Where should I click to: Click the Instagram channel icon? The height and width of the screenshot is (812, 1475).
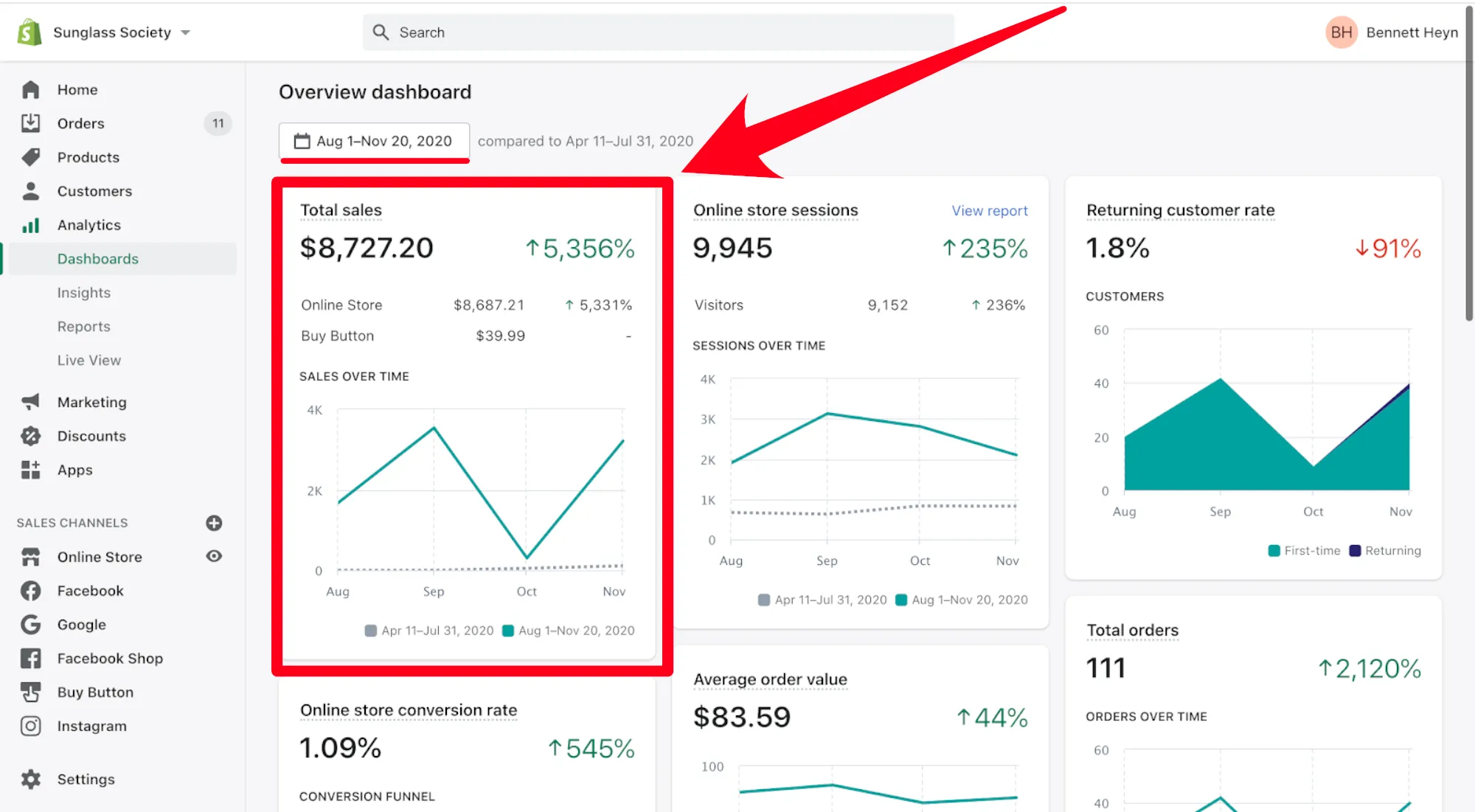30,726
